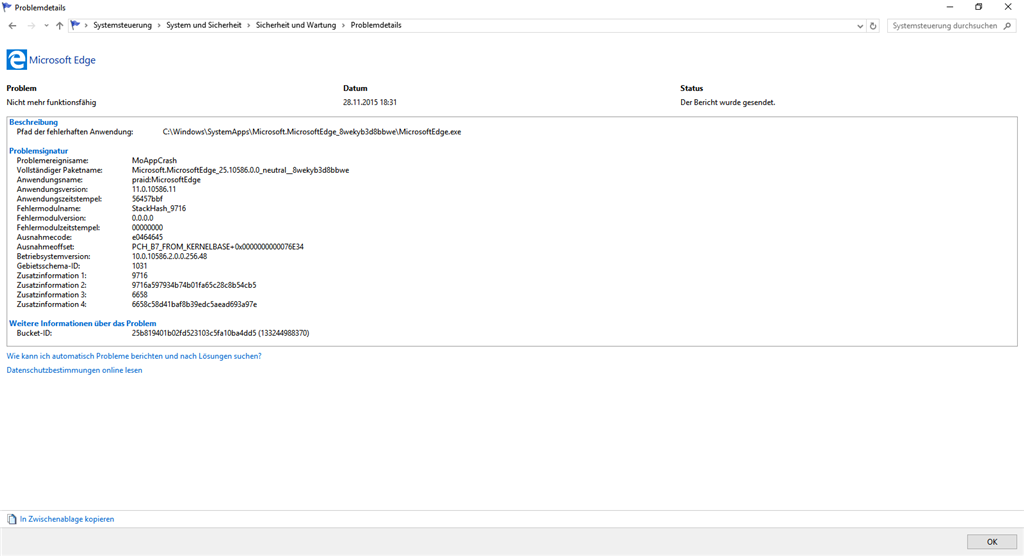Click Zusatzinformation 2 hash value
This screenshot has height=556, width=1024.
[194, 286]
